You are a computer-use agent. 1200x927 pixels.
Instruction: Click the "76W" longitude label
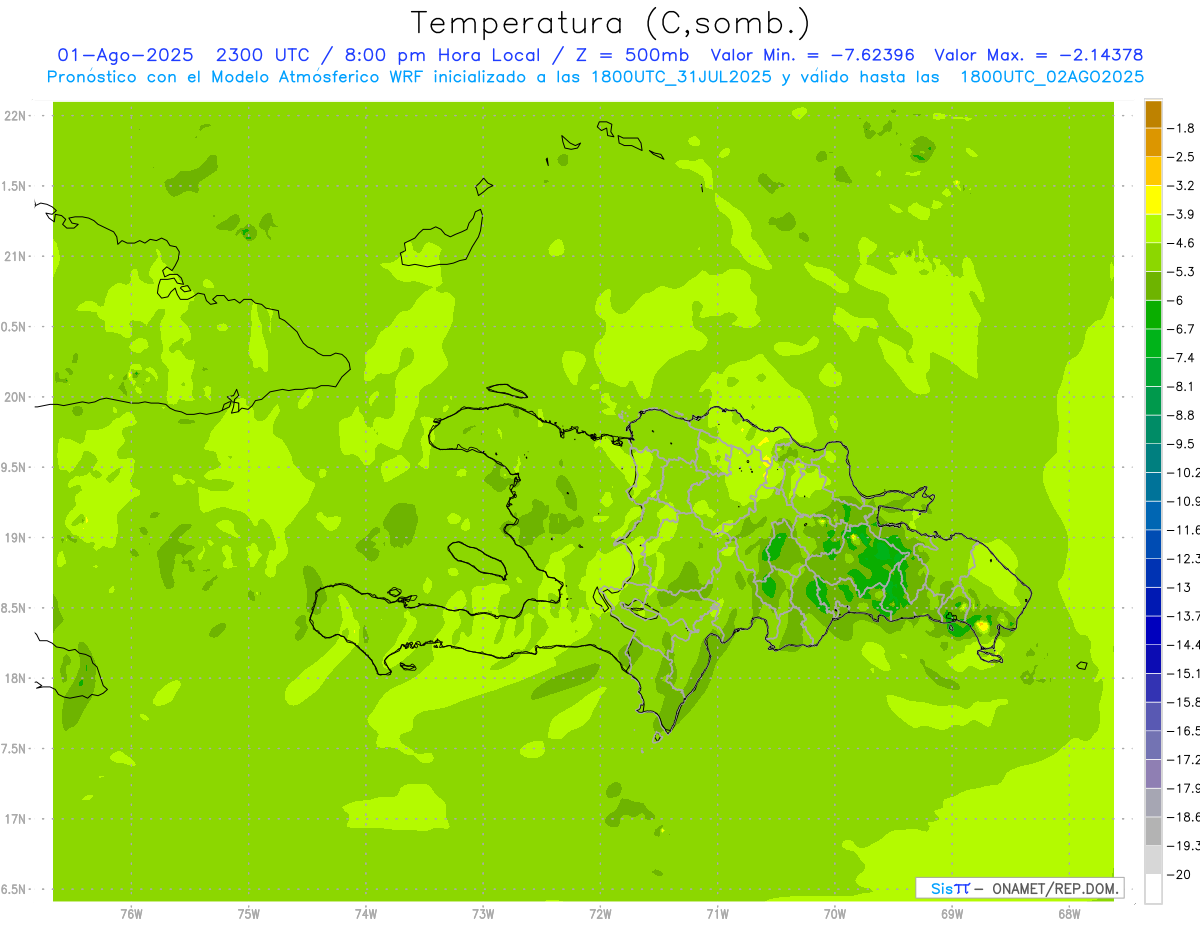131,914
